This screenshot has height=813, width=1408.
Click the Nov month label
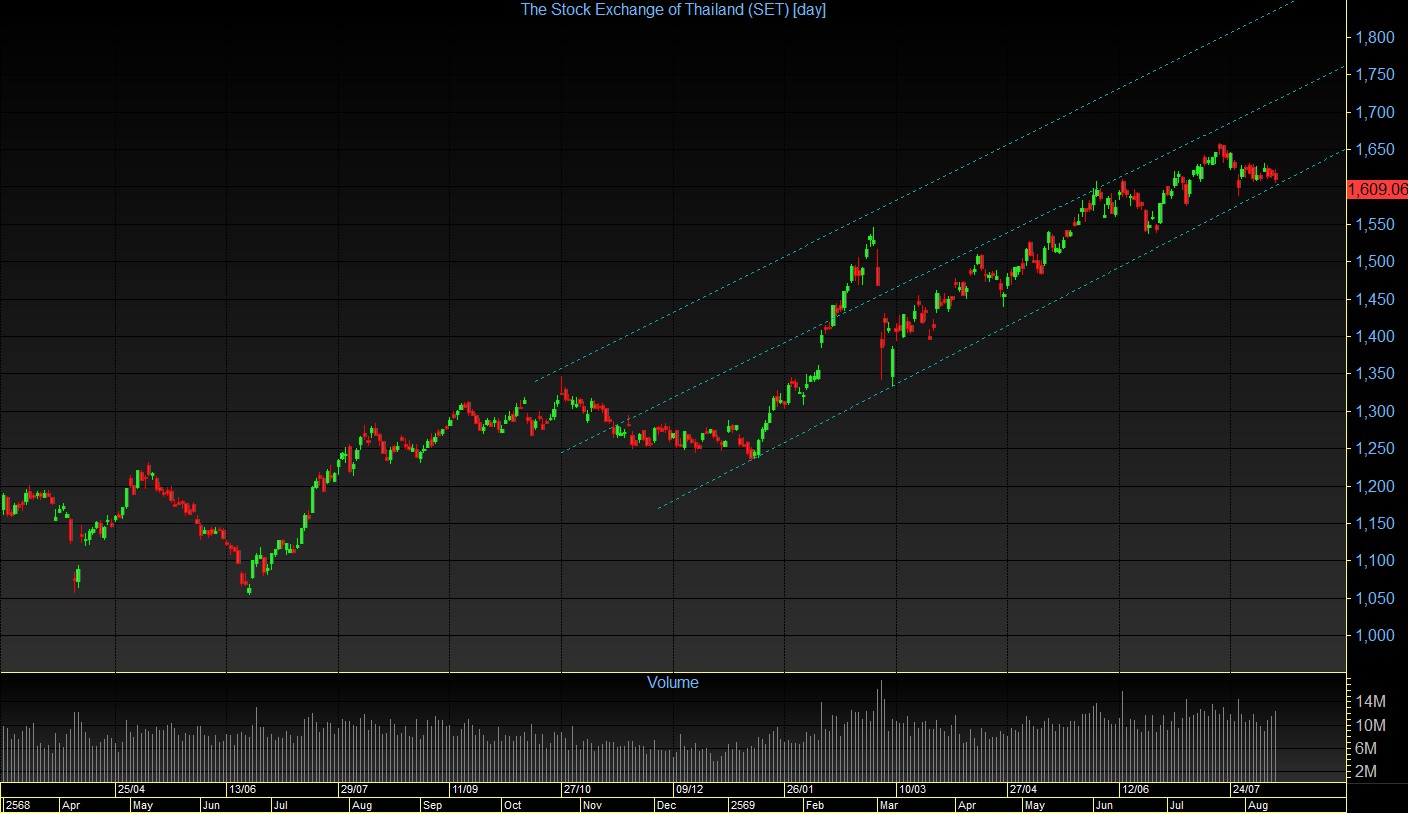coord(590,805)
